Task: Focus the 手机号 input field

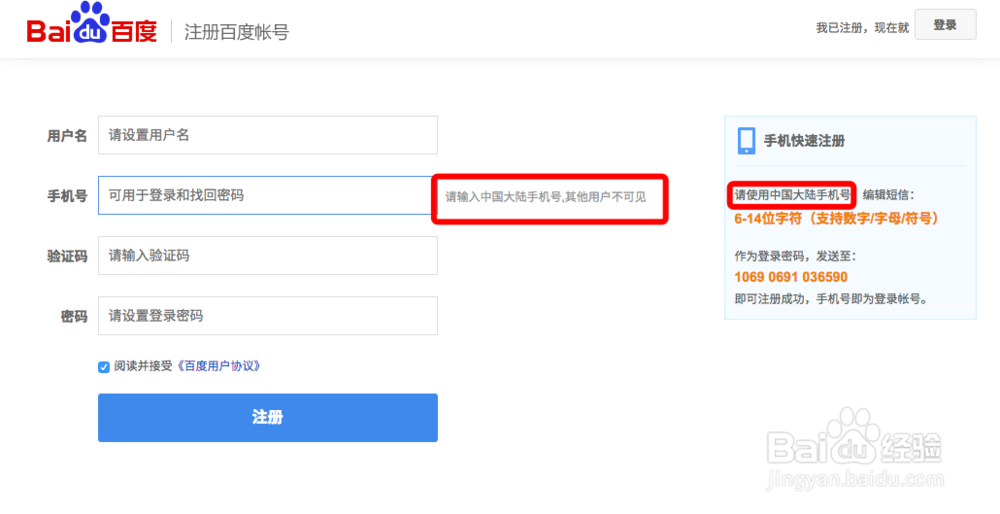Action: tap(266, 195)
